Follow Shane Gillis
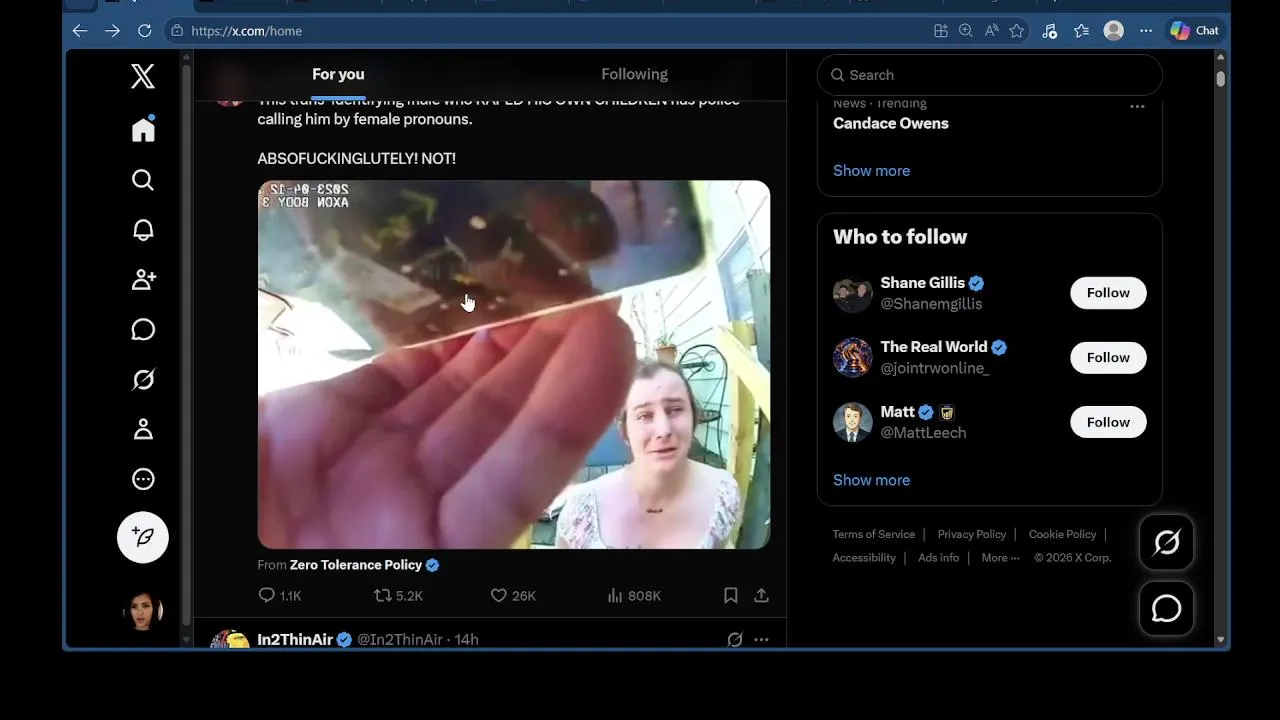Image resolution: width=1280 pixels, height=720 pixels. 1108,293
